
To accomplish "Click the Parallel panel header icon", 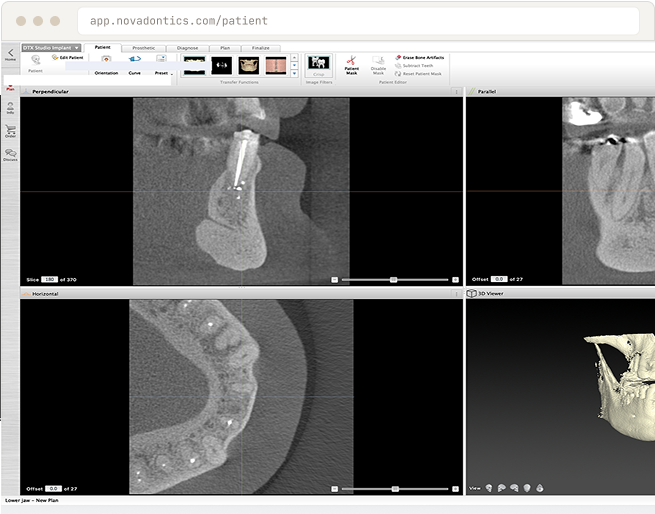I will click(472, 91).
